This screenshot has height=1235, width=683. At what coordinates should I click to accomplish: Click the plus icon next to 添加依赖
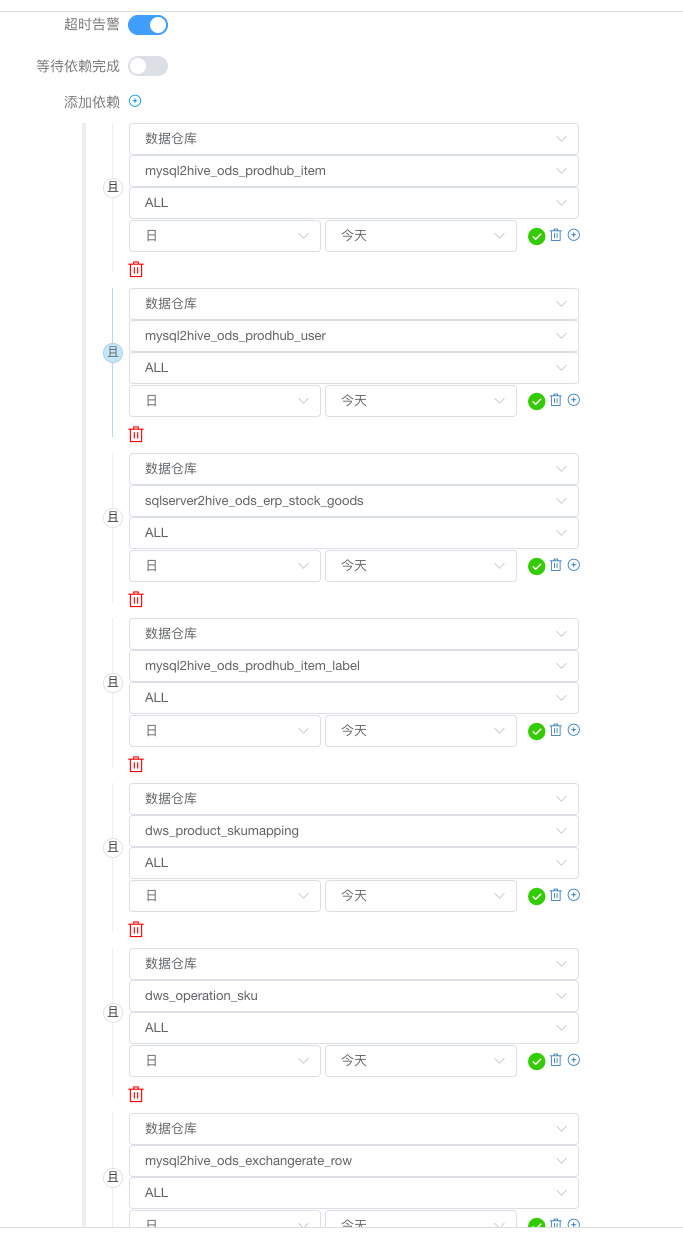pos(135,101)
